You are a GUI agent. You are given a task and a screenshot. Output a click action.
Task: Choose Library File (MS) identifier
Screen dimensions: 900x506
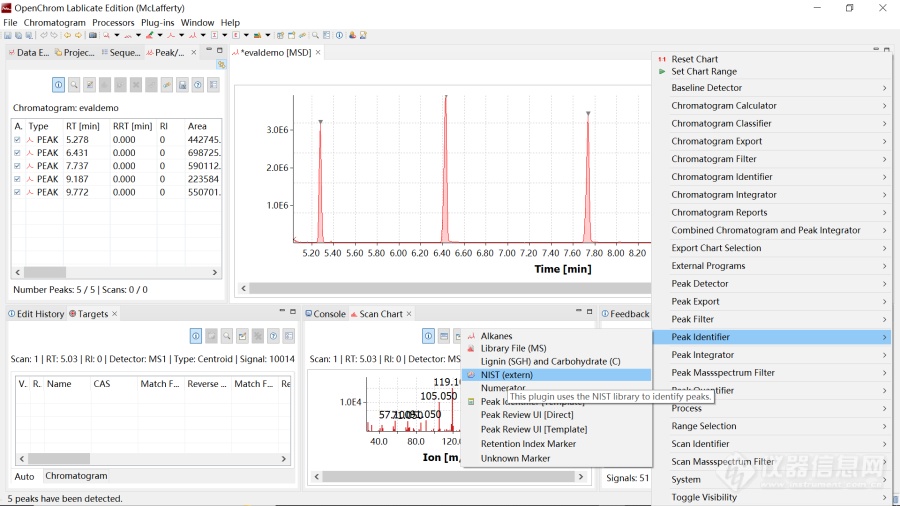[513, 349]
